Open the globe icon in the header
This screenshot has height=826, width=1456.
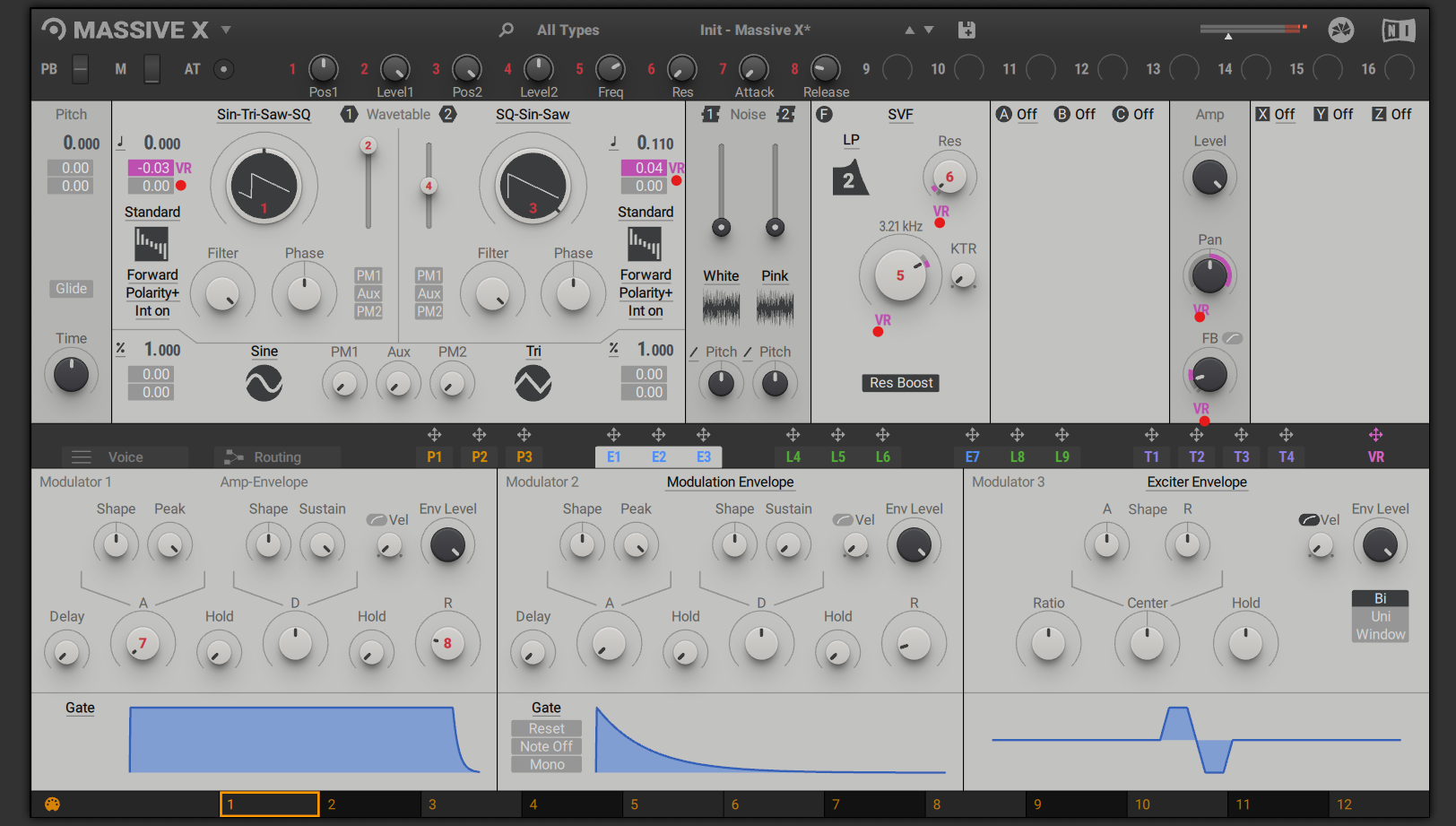pyautogui.click(x=1341, y=30)
